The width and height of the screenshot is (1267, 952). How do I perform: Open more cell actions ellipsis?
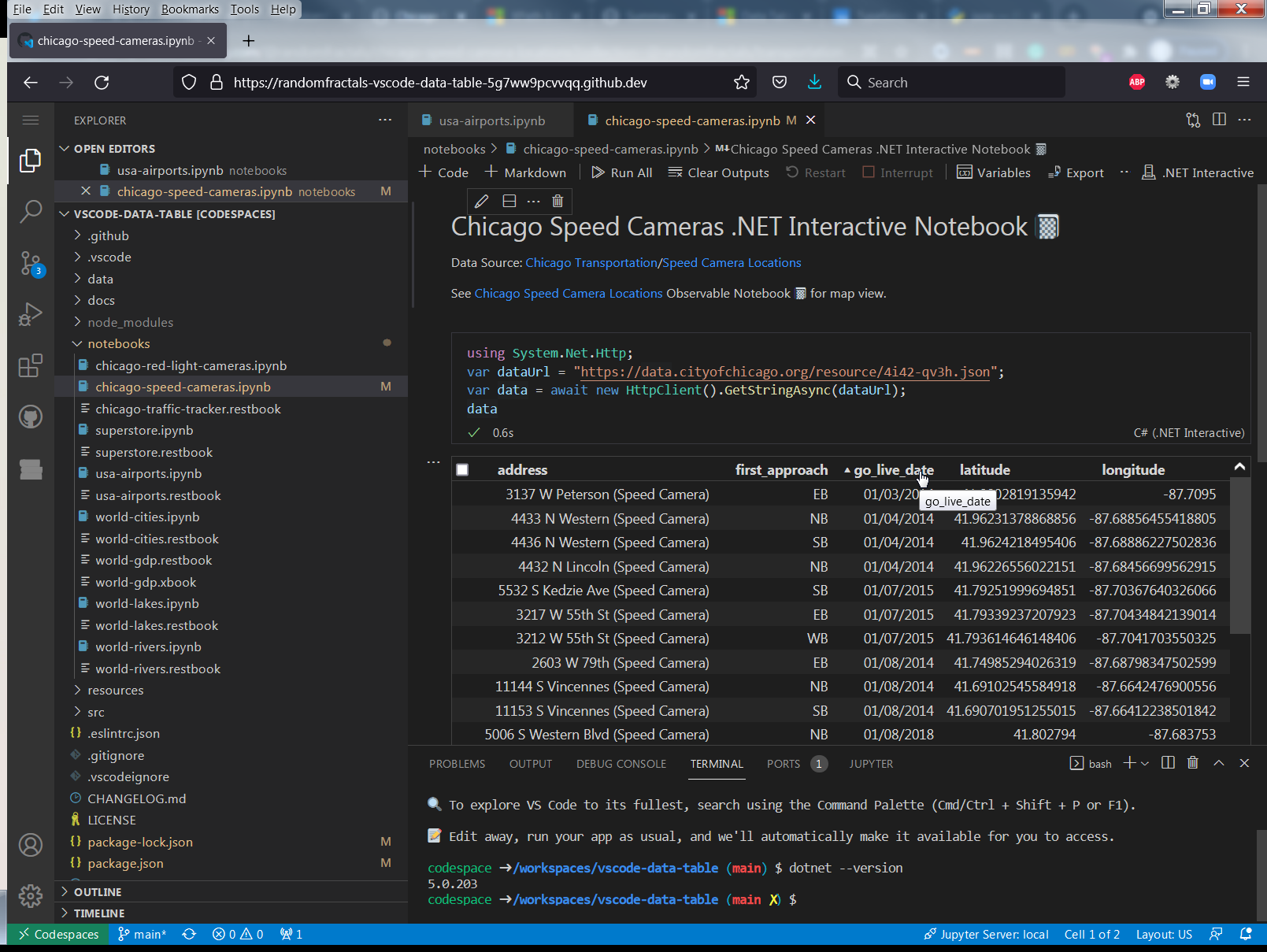pos(533,202)
